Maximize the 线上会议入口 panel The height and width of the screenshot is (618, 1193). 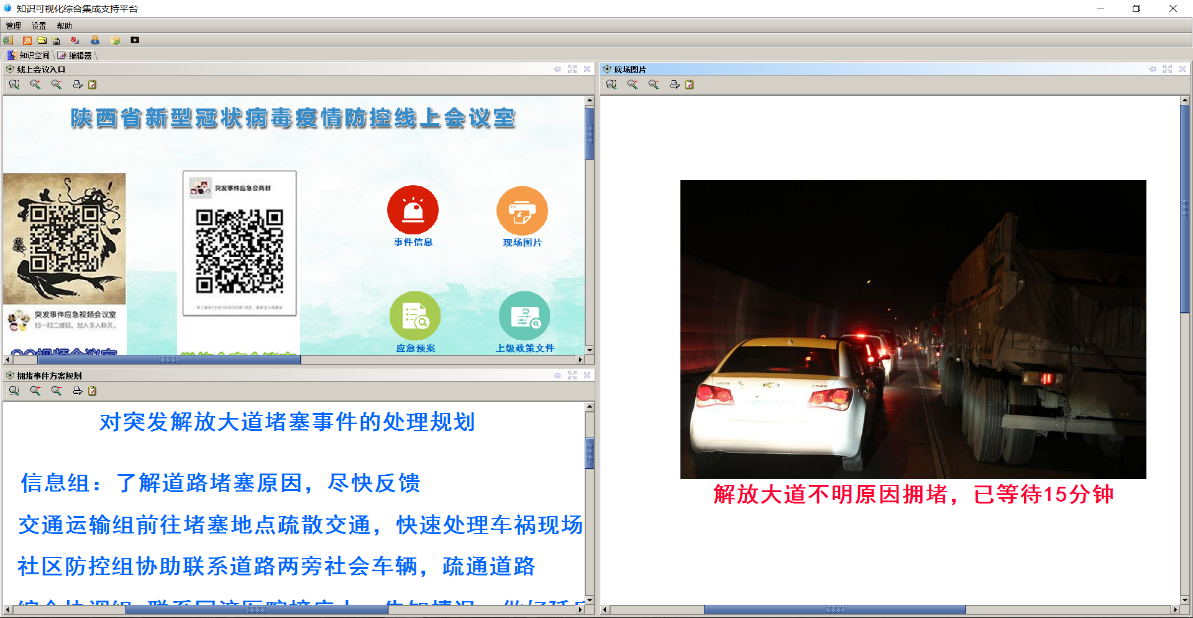(573, 69)
